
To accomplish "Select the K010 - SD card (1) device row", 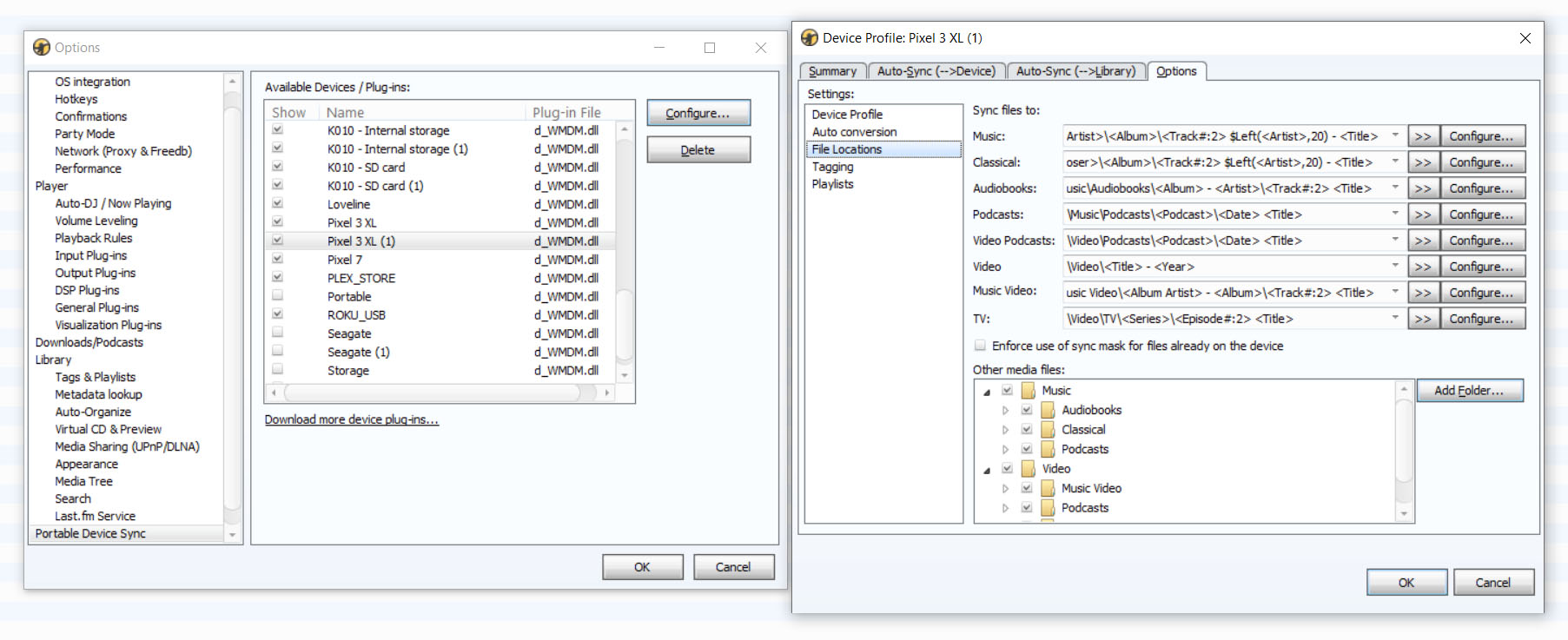I will pyautogui.click(x=440, y=186).
